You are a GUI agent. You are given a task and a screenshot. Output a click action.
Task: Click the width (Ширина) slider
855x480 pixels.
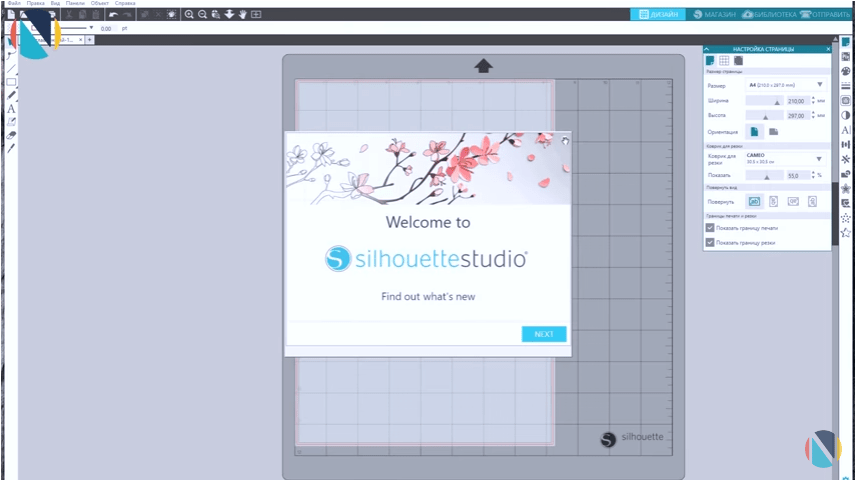click(x=764, y=101)
